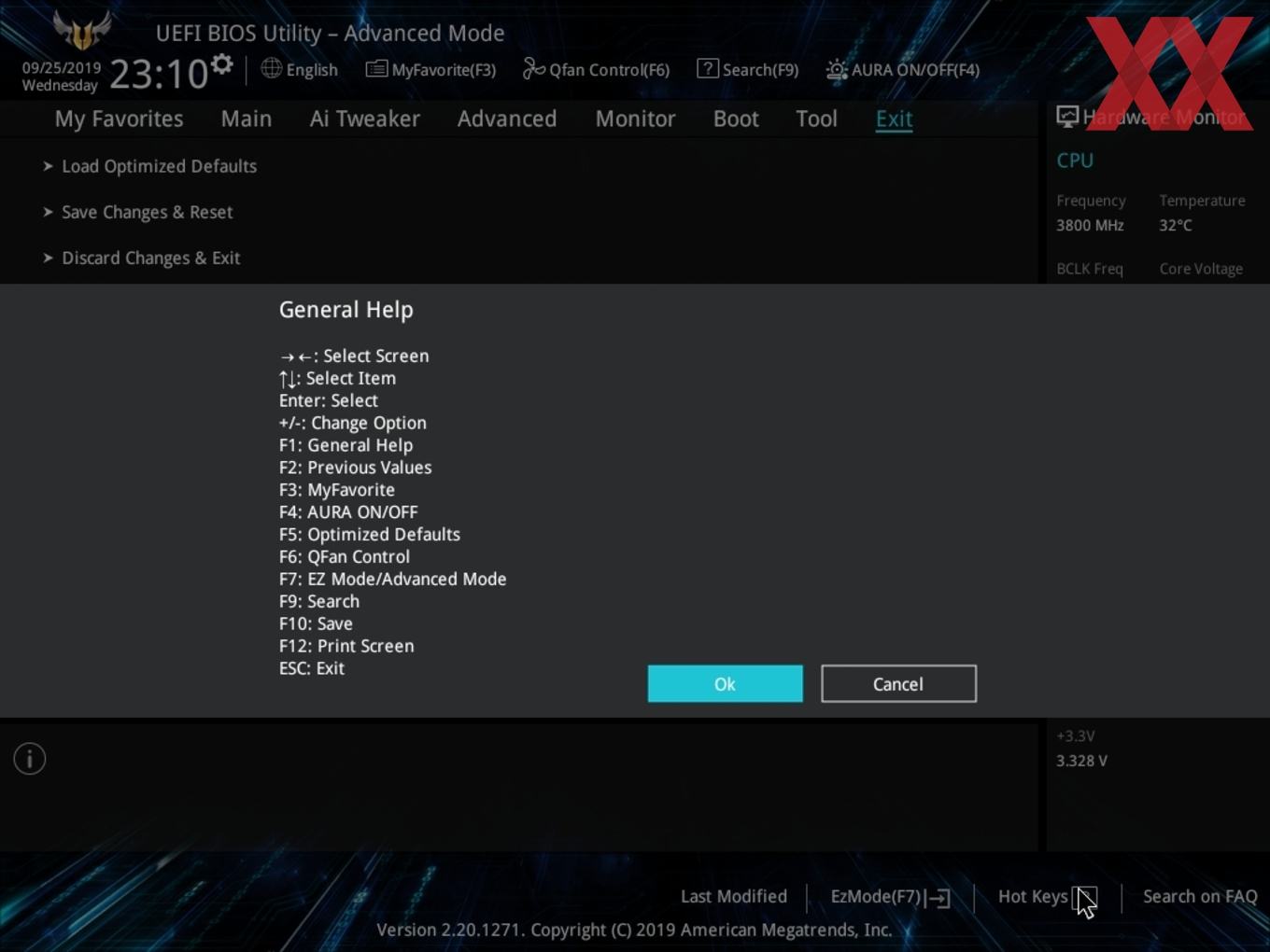Expand the Load Optimized Defaults arrow

[x=48, y=166]
